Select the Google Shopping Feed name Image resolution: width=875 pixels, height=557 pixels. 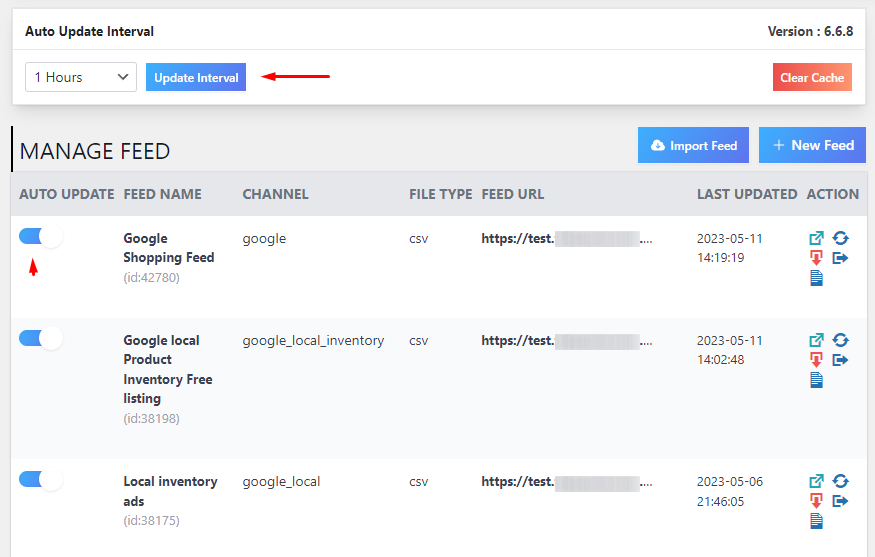pyautogui.click(x=169, y=248)
